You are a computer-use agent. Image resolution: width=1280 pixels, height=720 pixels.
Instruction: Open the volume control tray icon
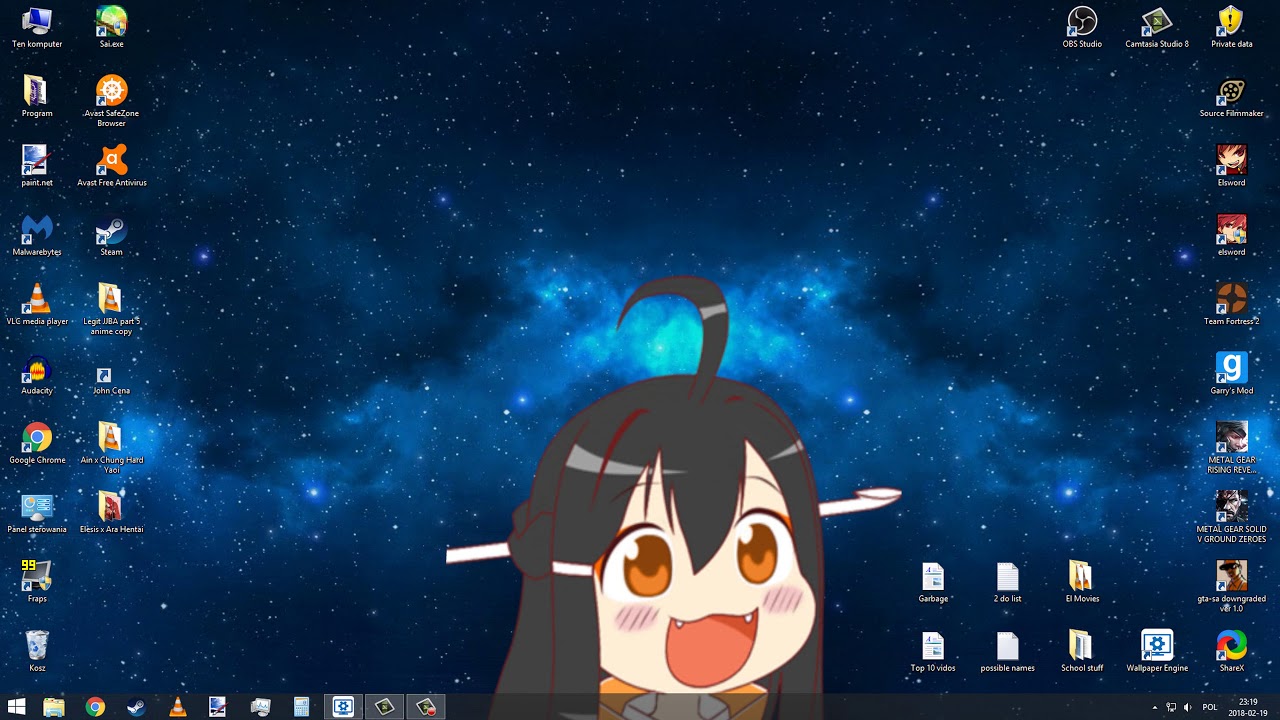(x=1188, y=707)
